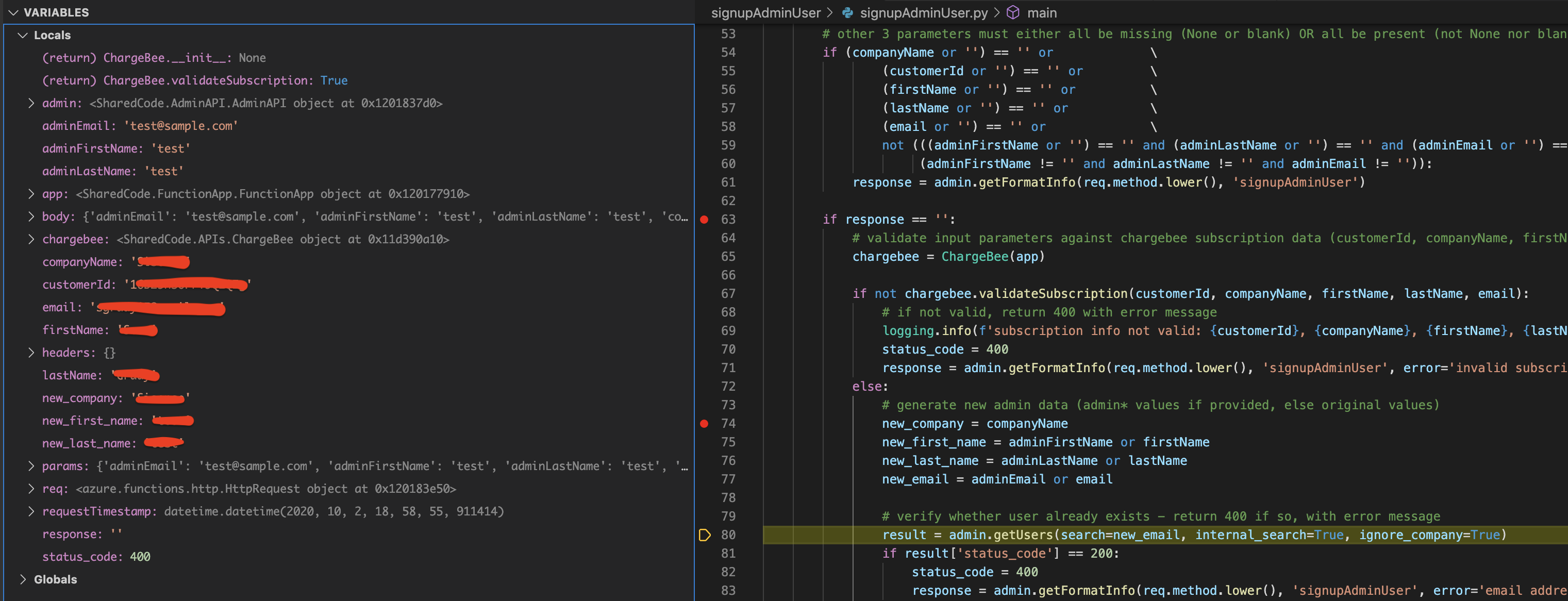The image size is (1568, 601).
Task: Open signupAdminUser in the breadcrumb bar
Action: pyautogui.click(x=766, y=12)
